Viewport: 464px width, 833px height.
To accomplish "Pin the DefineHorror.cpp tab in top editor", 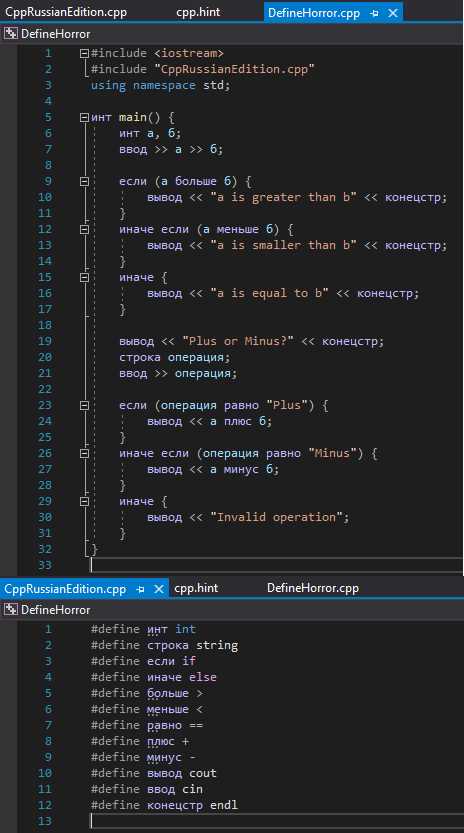I will click(x=375, y=13).
